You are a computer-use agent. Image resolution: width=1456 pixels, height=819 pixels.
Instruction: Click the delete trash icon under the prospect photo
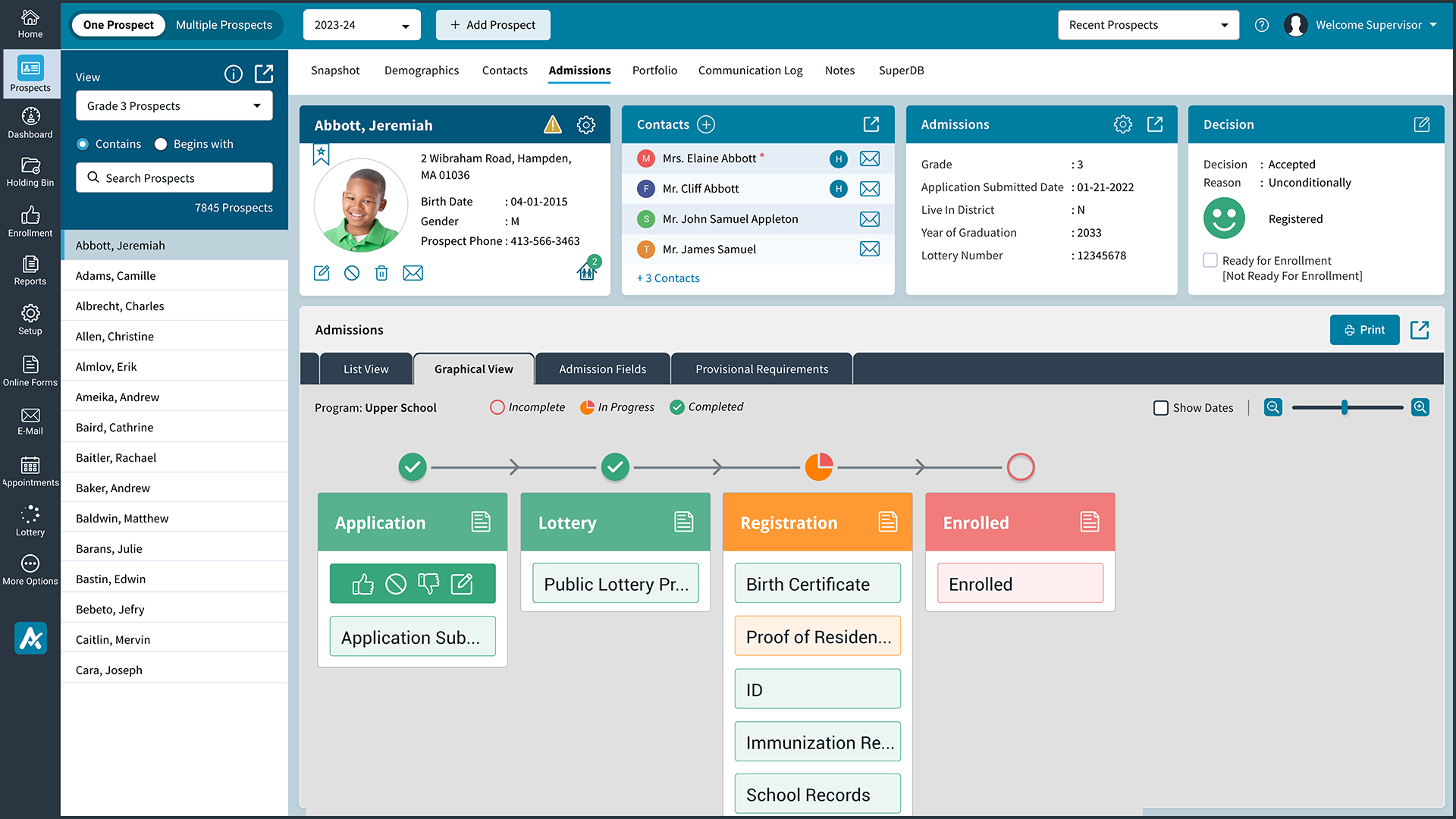click(x=381, y=273)
